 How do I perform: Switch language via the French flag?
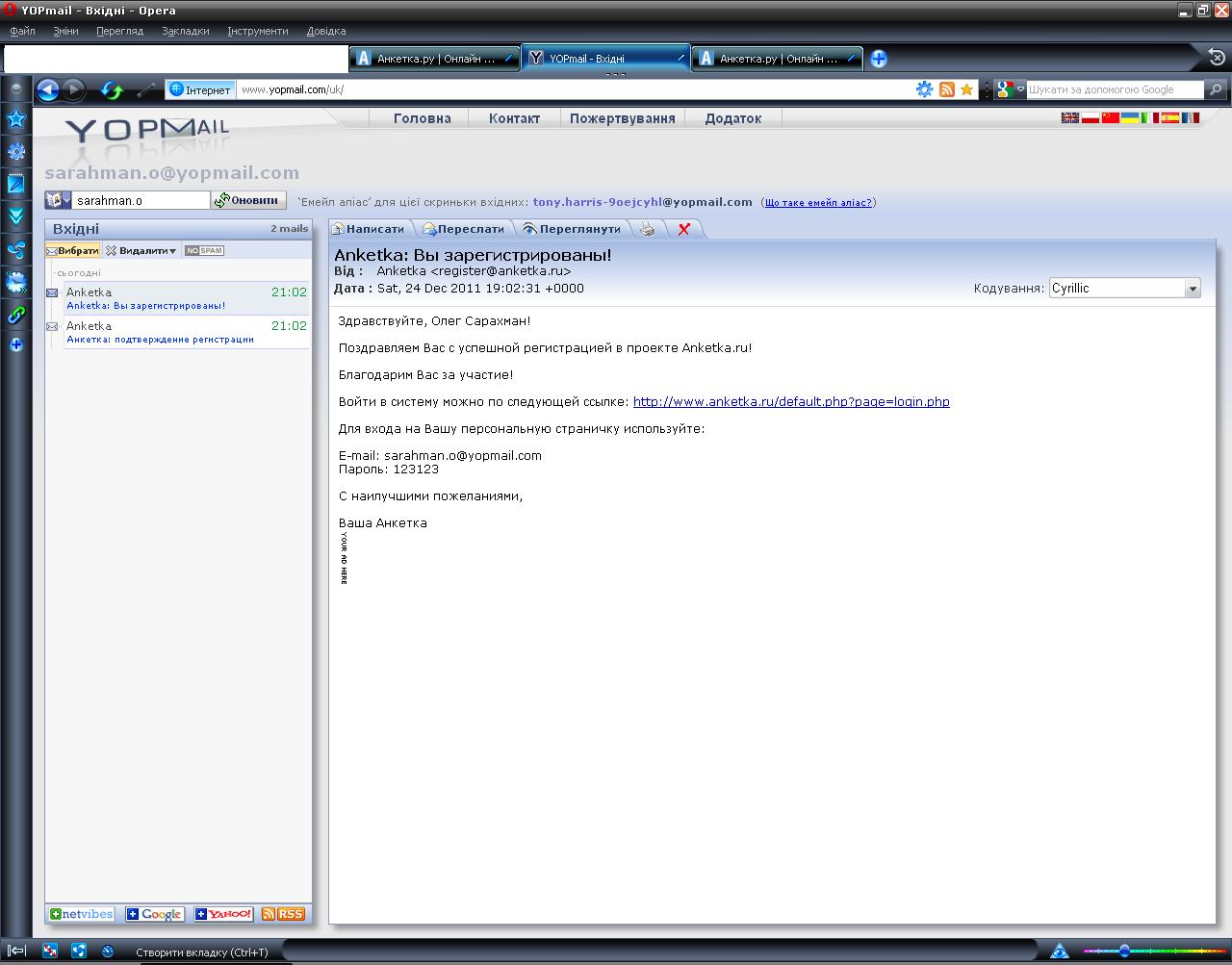tap(1191, 118)
